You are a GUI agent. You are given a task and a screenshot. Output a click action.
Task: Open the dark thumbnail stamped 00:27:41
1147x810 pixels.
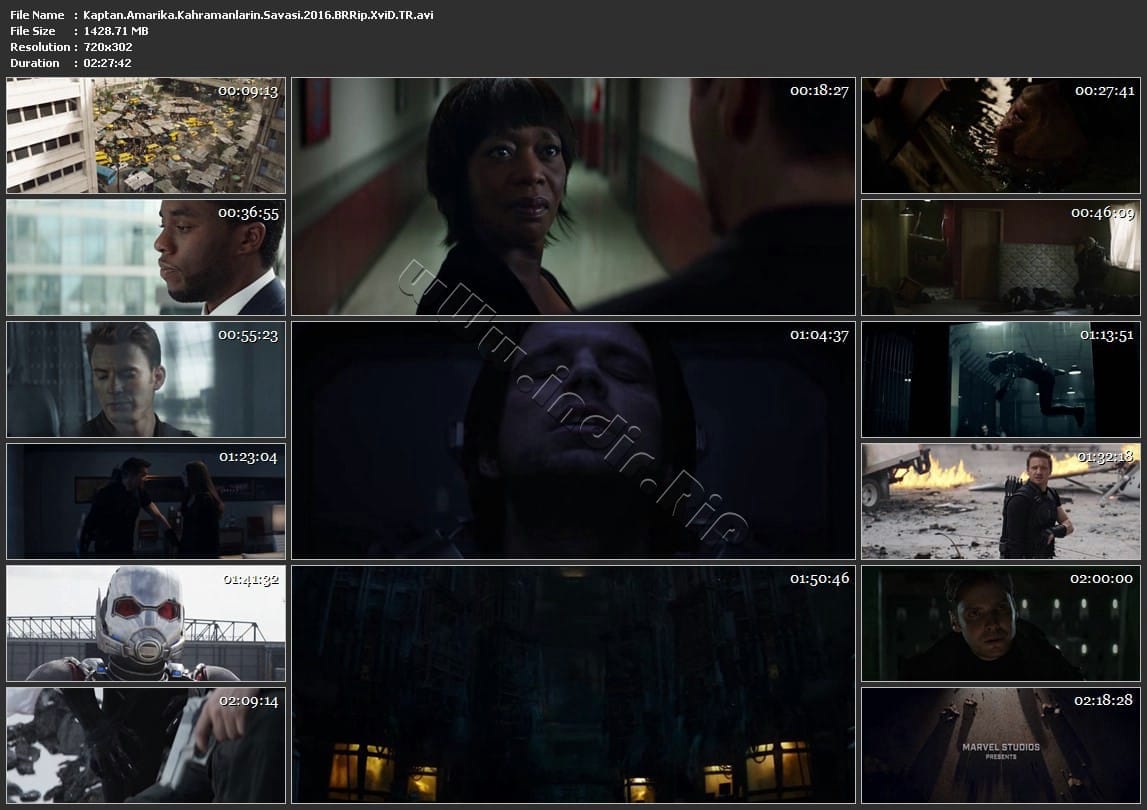1001,135
